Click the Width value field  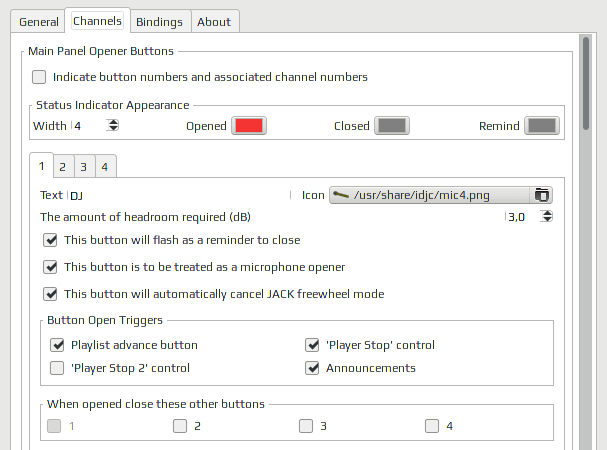89,126
